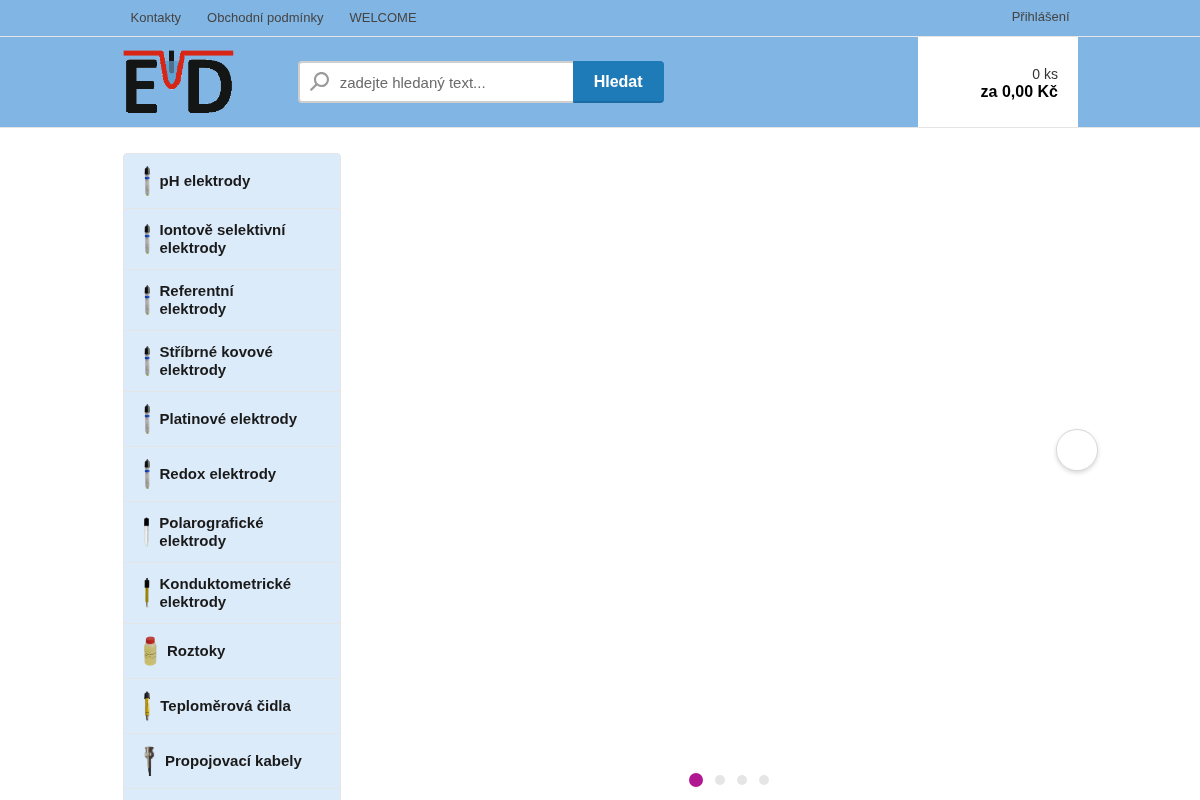
Task: Click the Platinové elektrody icon
Action: [x=147, y=419]
